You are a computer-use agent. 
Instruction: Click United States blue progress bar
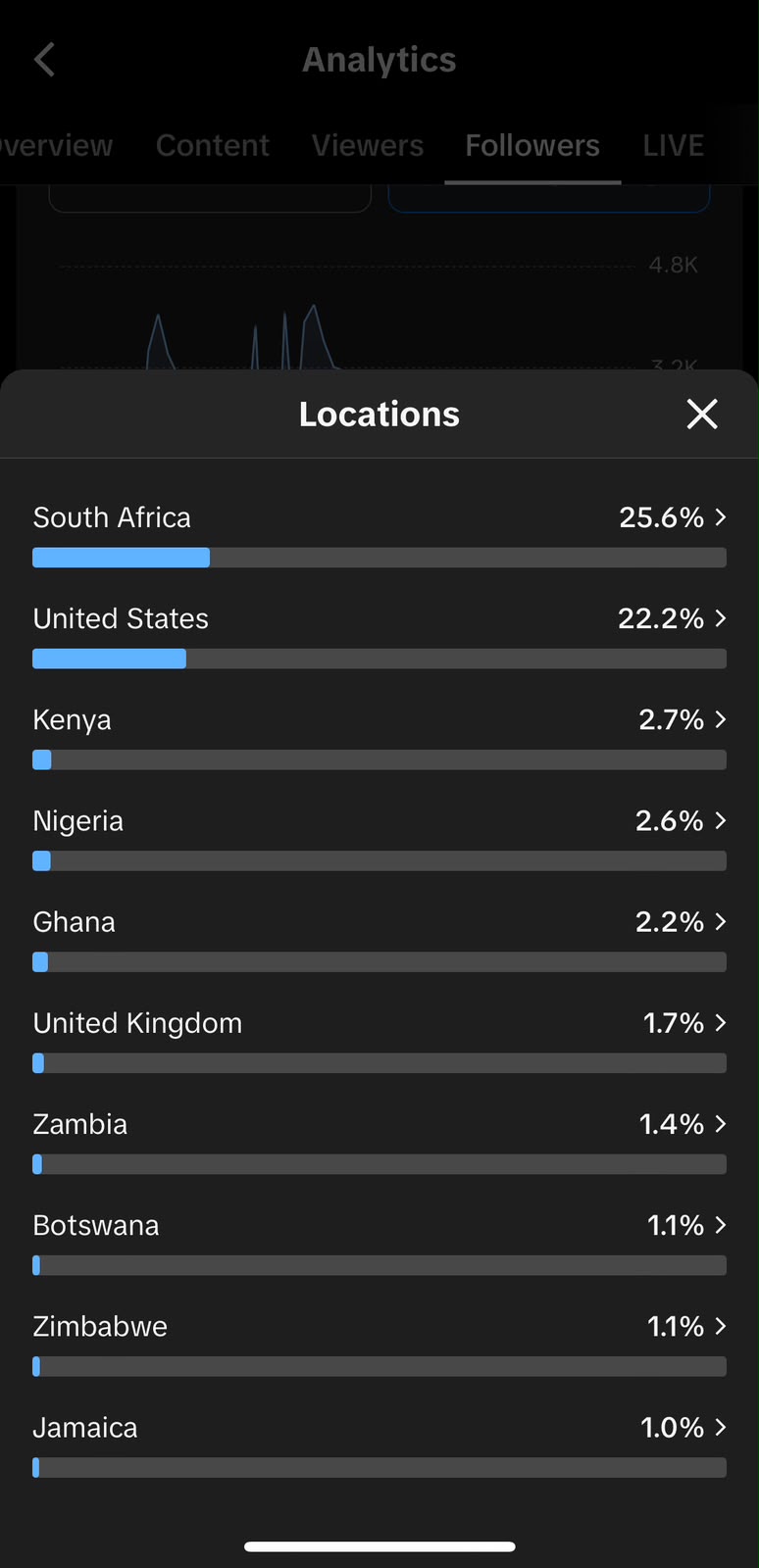tap(109, 659)
